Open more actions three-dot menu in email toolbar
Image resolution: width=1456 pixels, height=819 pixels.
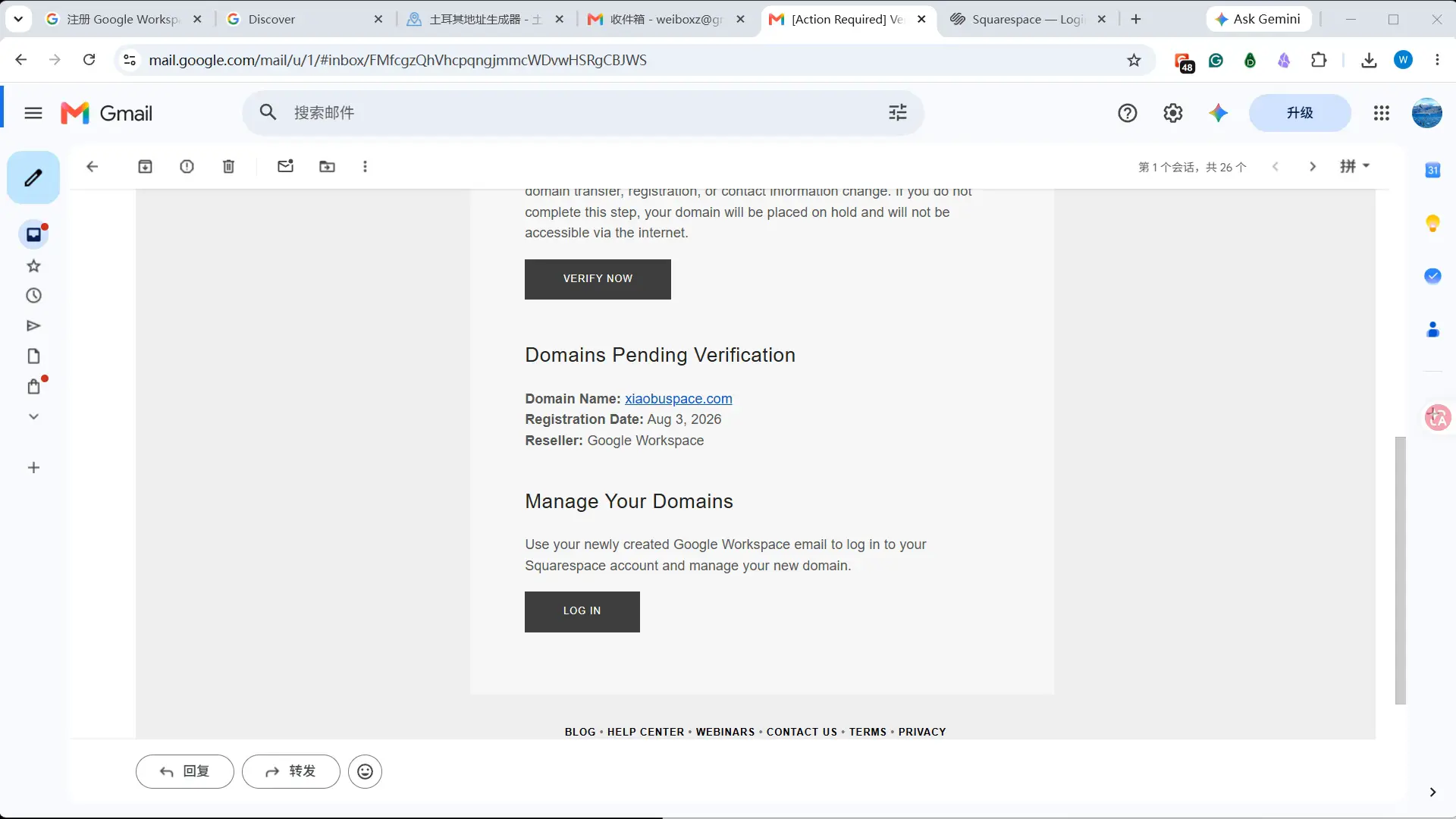coord(365,167)
